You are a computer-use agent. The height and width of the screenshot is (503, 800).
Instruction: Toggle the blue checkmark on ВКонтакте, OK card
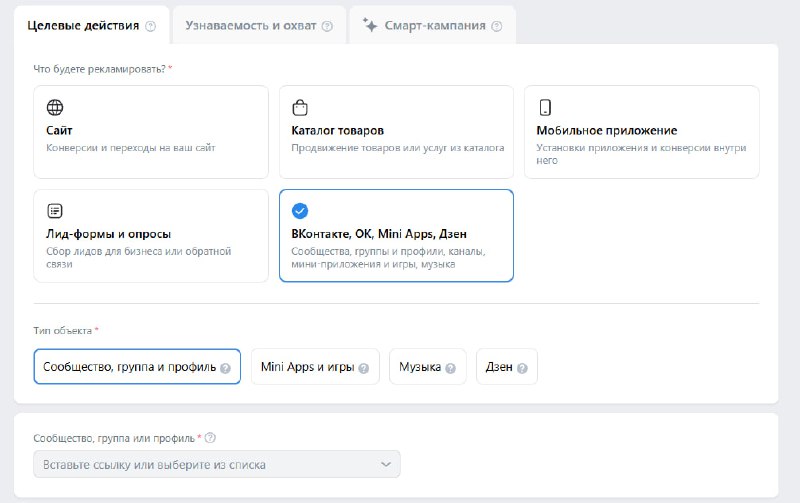tap(299, 211)
